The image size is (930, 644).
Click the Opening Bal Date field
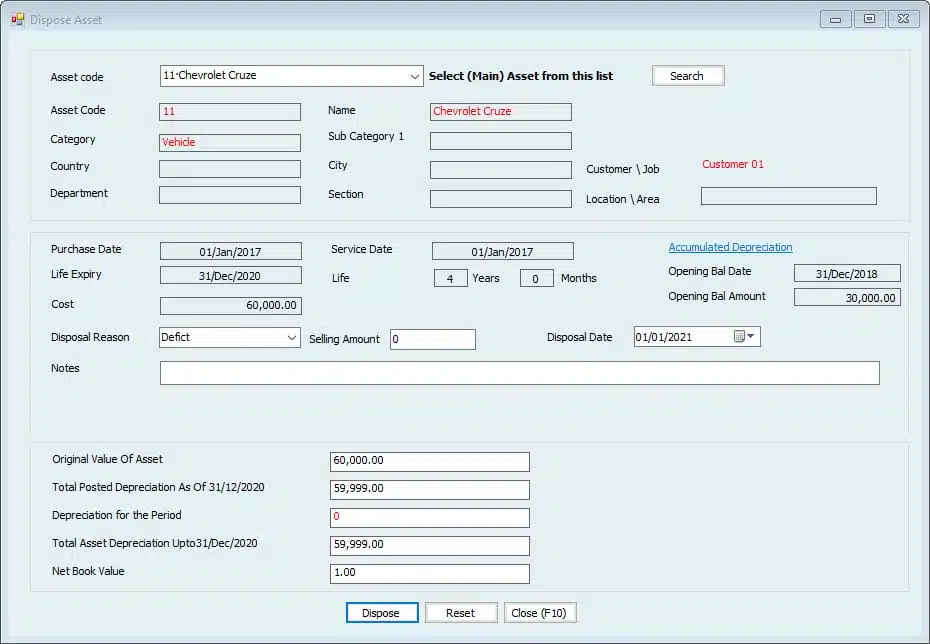click(847, 273)
